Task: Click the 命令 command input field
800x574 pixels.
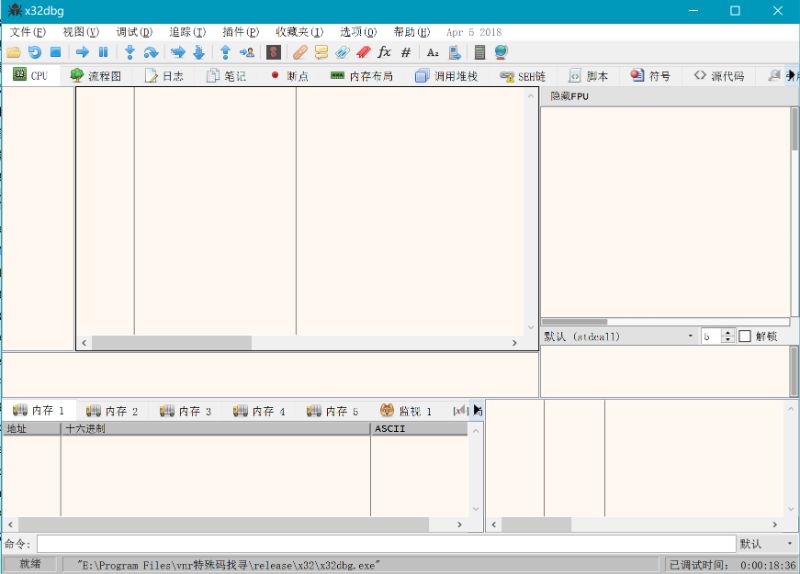Action: [x=384, y=544]
